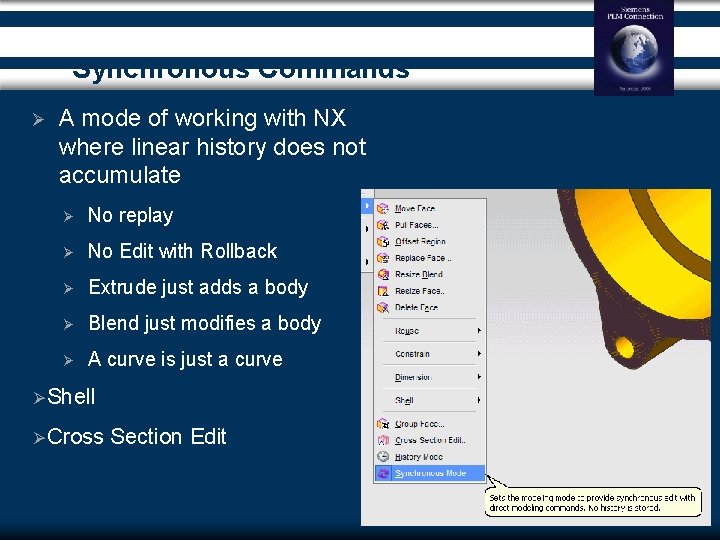Activate Synchronous Mode menu item
720x540 pixels.
430,473
